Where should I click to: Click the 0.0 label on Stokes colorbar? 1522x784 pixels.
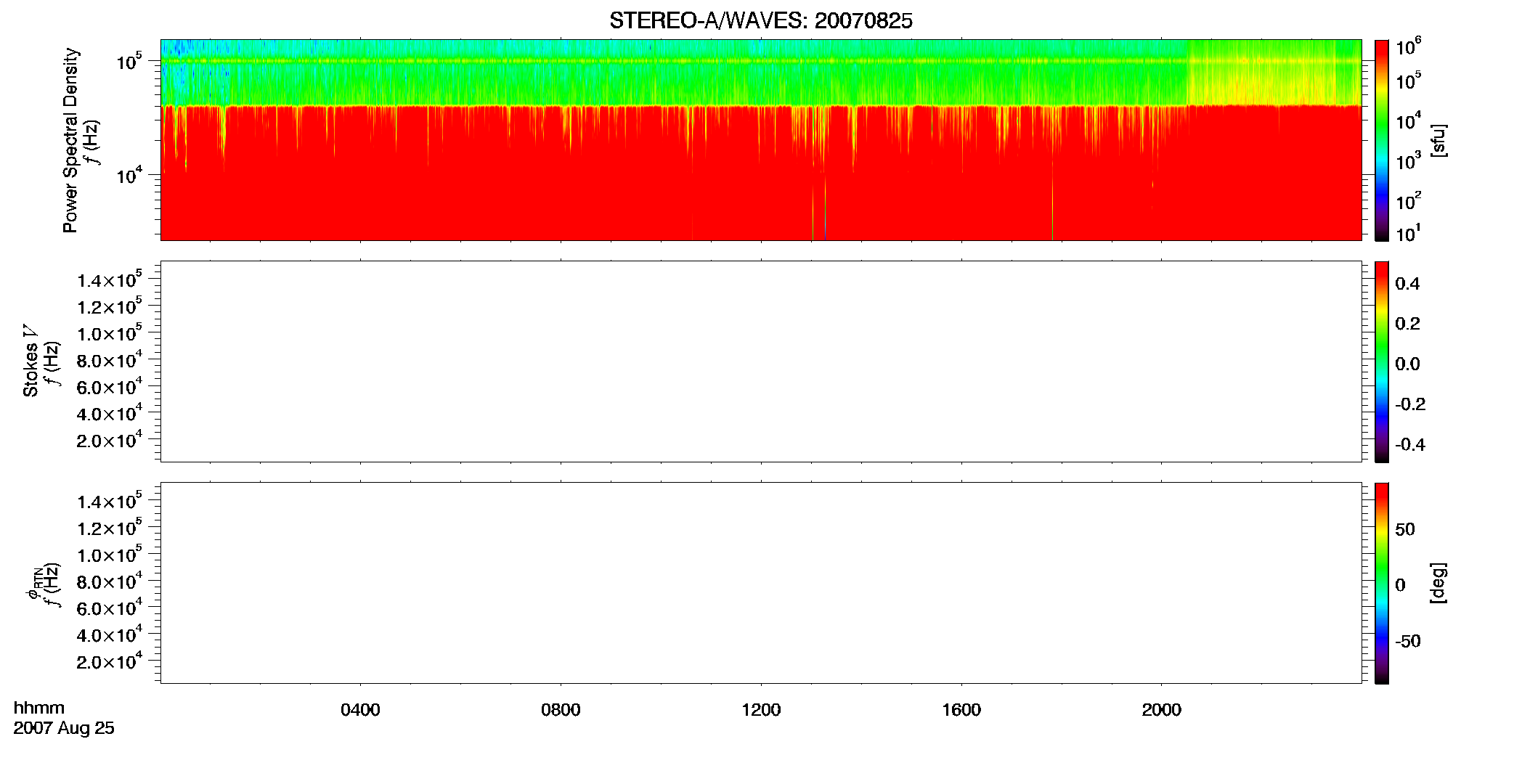click(x=1407, y=364)
